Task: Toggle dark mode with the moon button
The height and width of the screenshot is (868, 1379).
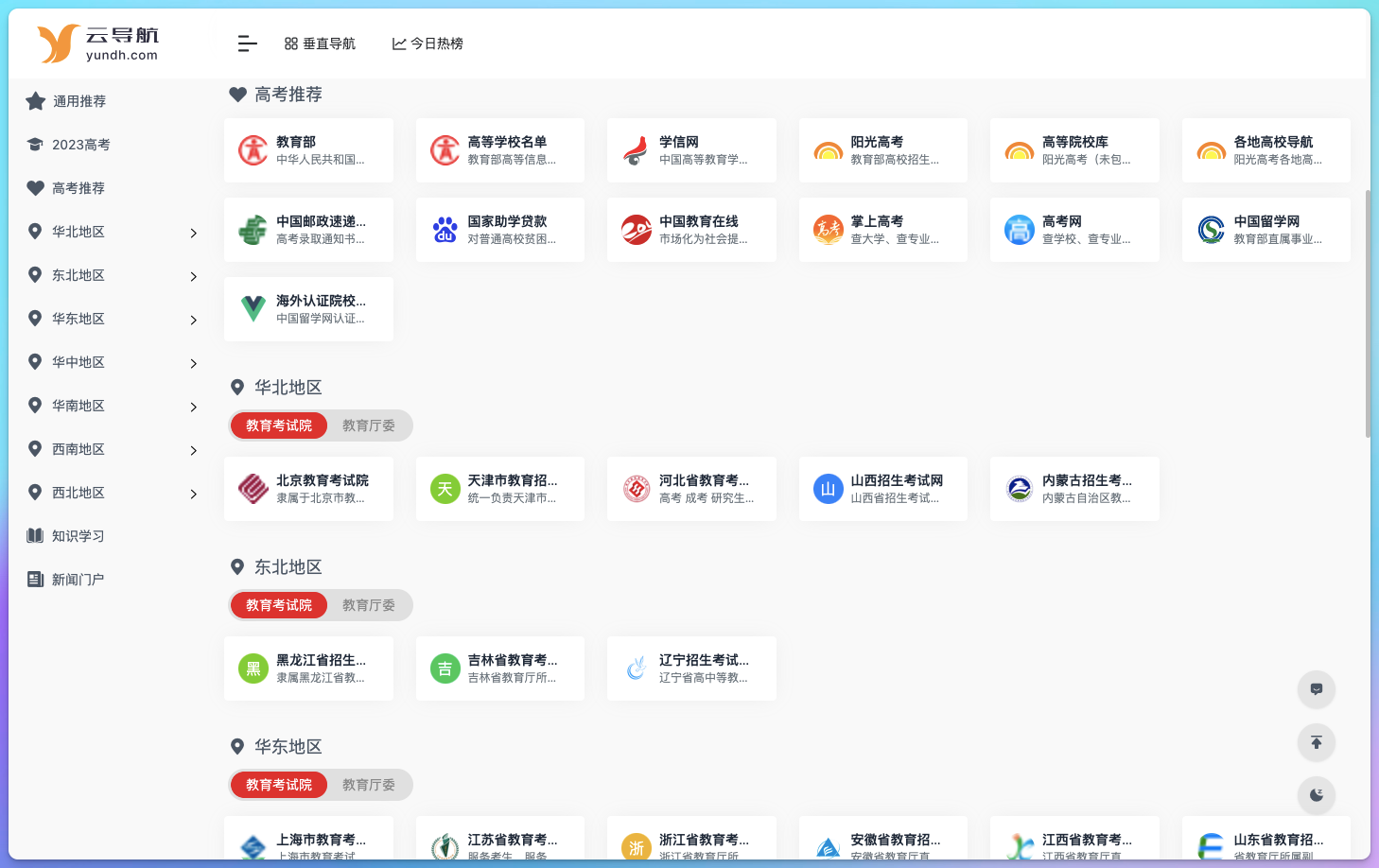Action: tap(1317, 795)
